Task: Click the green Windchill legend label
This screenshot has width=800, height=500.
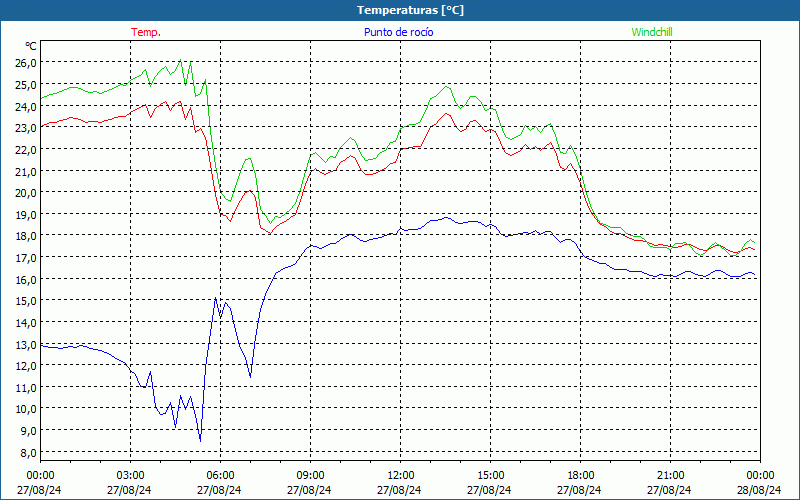Action: click(652, 32)
